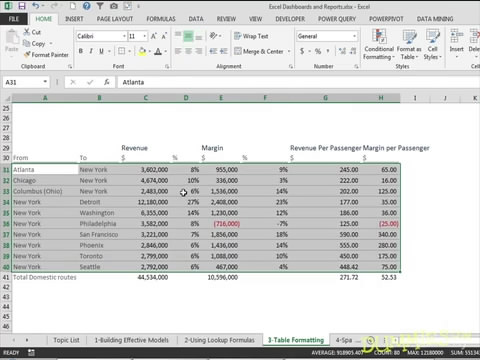This screenshot has width=480, height=360.
Task: Click the red Font Color A
Action: point(158,51)
